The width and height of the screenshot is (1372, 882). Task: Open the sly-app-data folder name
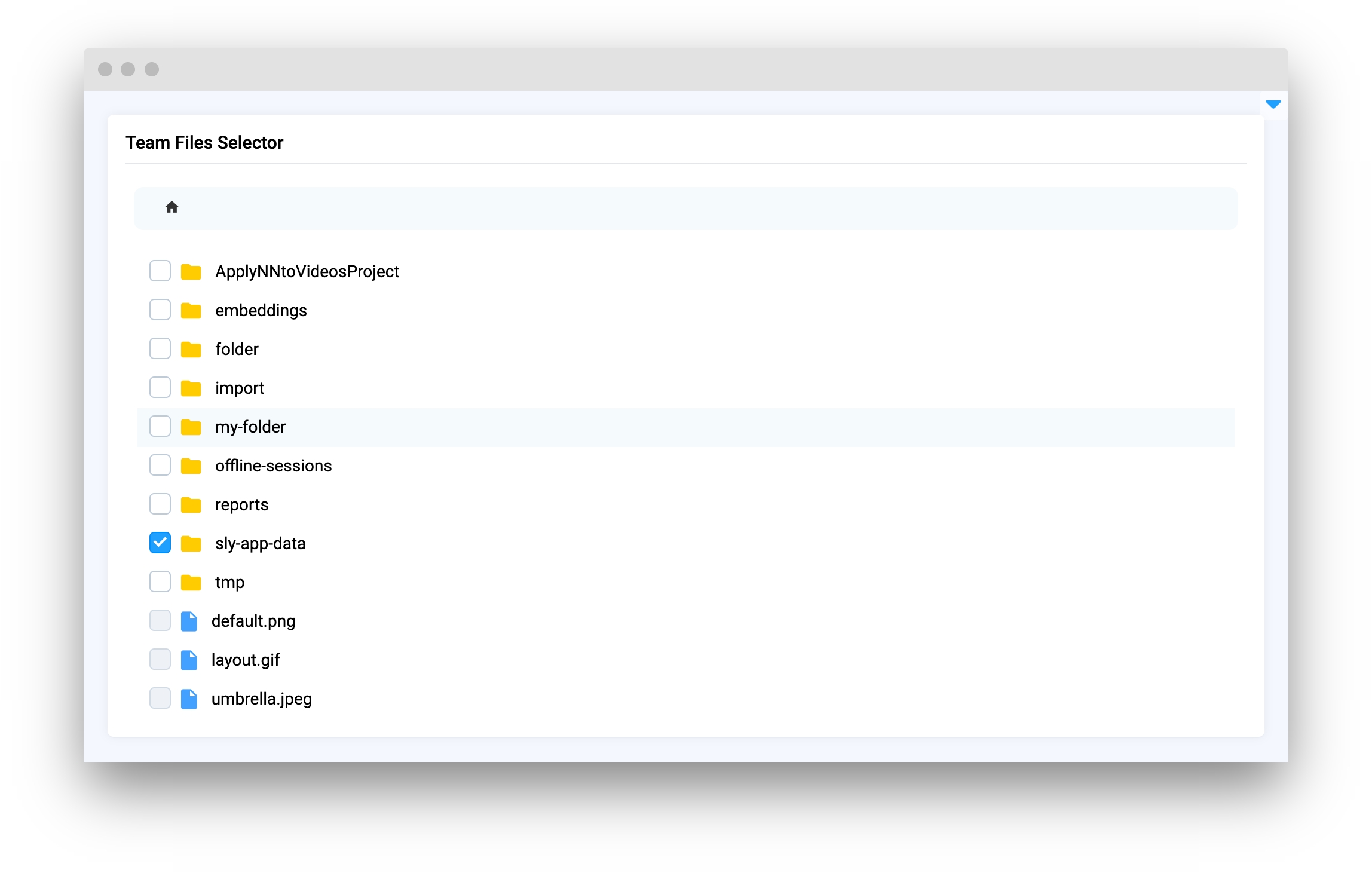click(x=261, y=544)
